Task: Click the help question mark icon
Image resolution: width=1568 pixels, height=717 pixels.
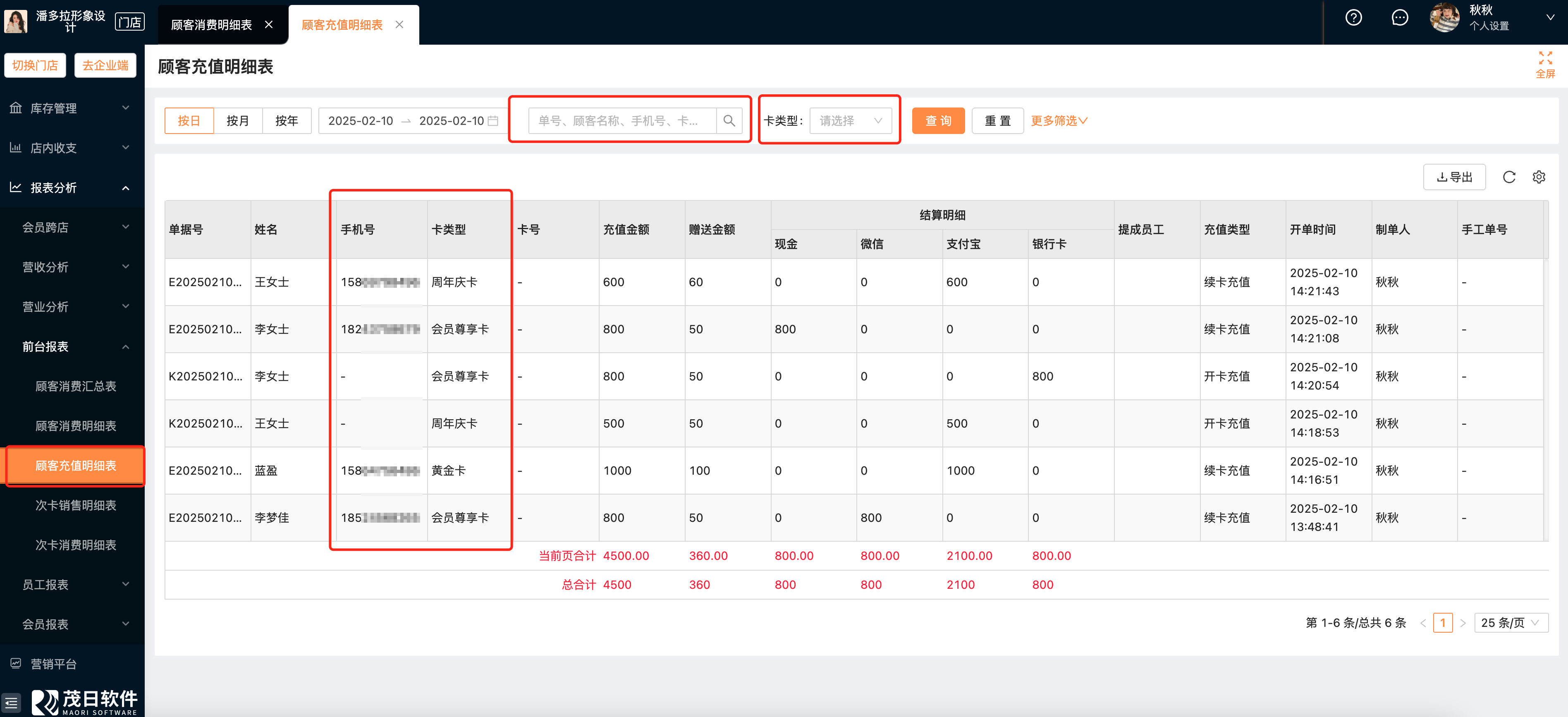Action: [x=1353, y=18]
